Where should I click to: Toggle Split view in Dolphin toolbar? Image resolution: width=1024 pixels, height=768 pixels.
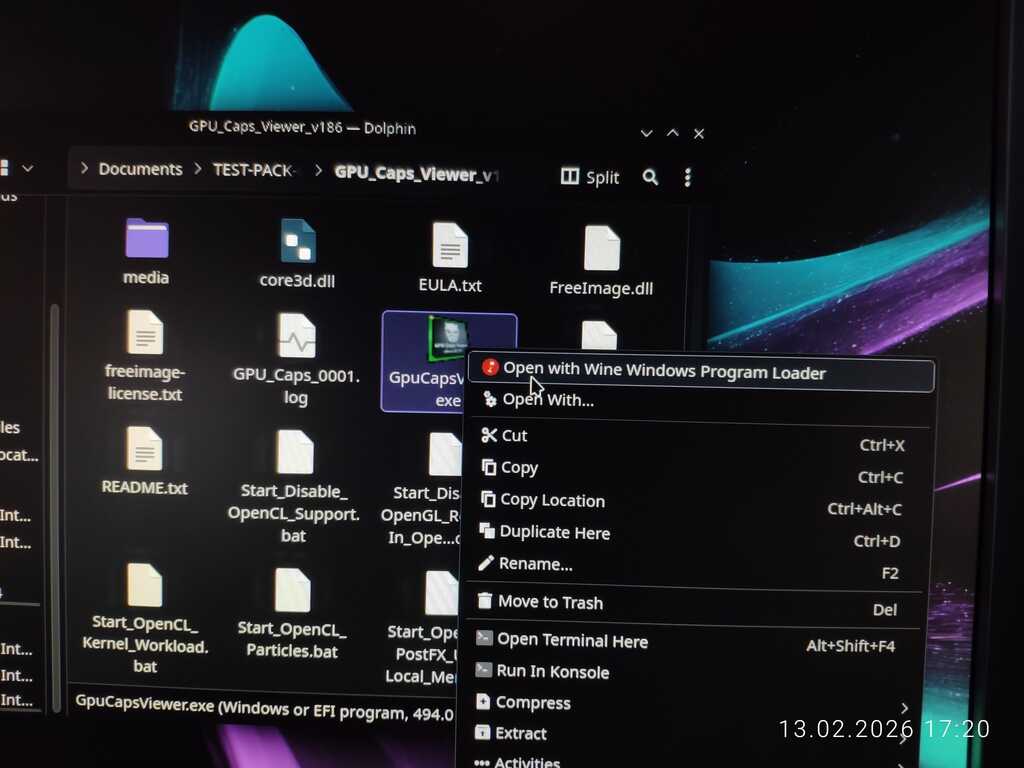click(x=590, y=177)
